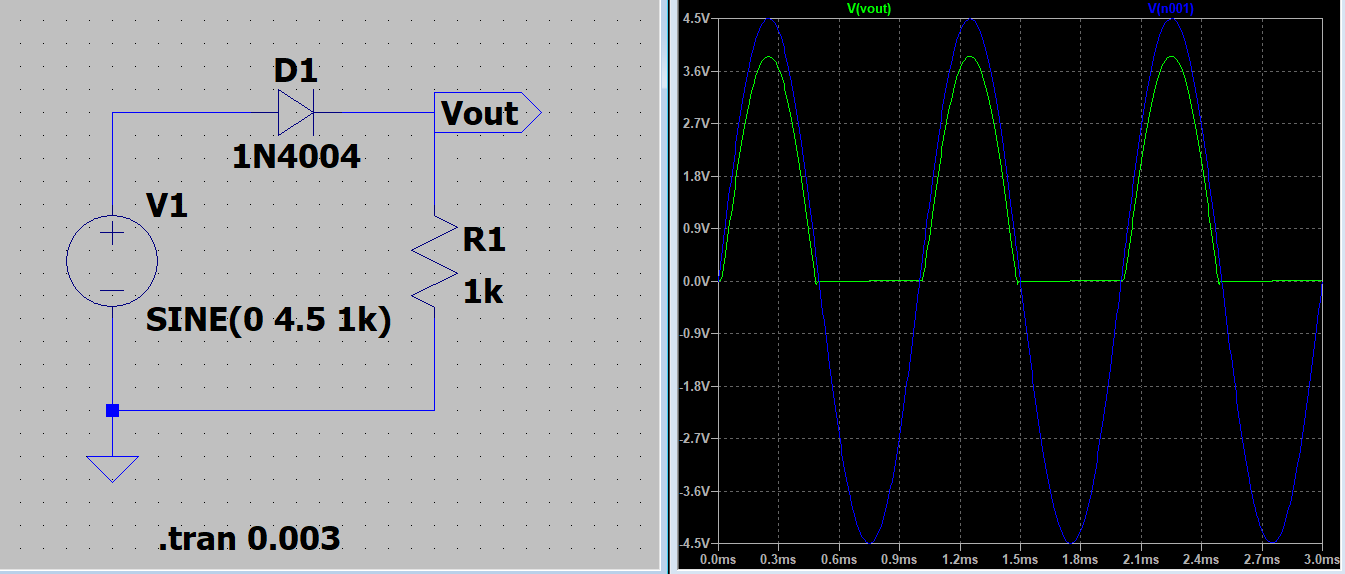Select the Vout net label flag
The image size is (1345, 574).
coord(488,113)
